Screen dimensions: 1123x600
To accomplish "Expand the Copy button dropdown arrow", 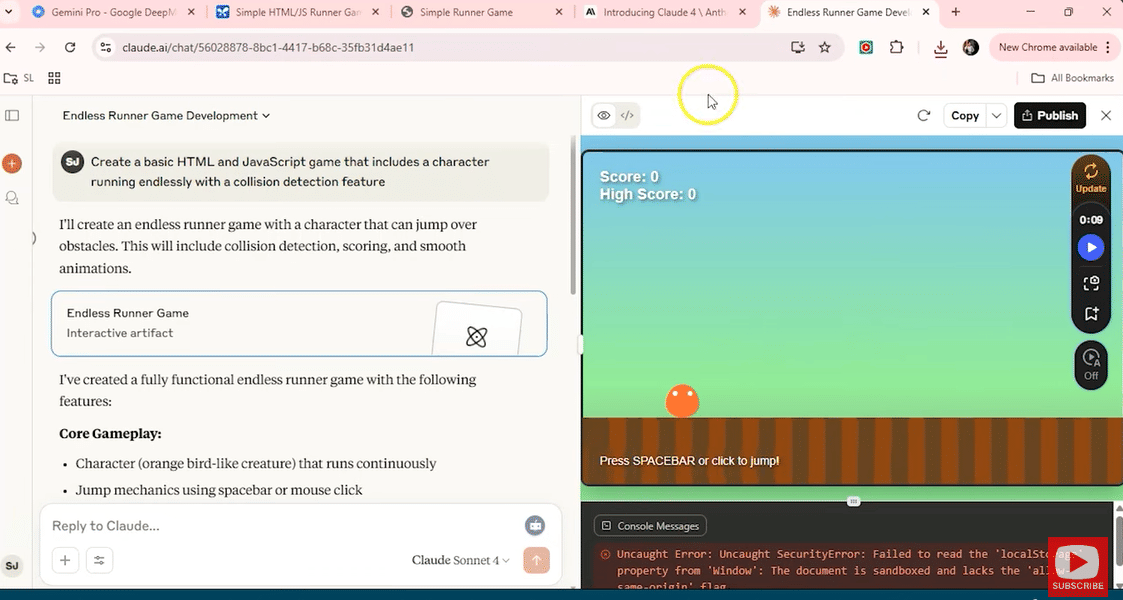I will pyautogui.click(x=996, y=116).
